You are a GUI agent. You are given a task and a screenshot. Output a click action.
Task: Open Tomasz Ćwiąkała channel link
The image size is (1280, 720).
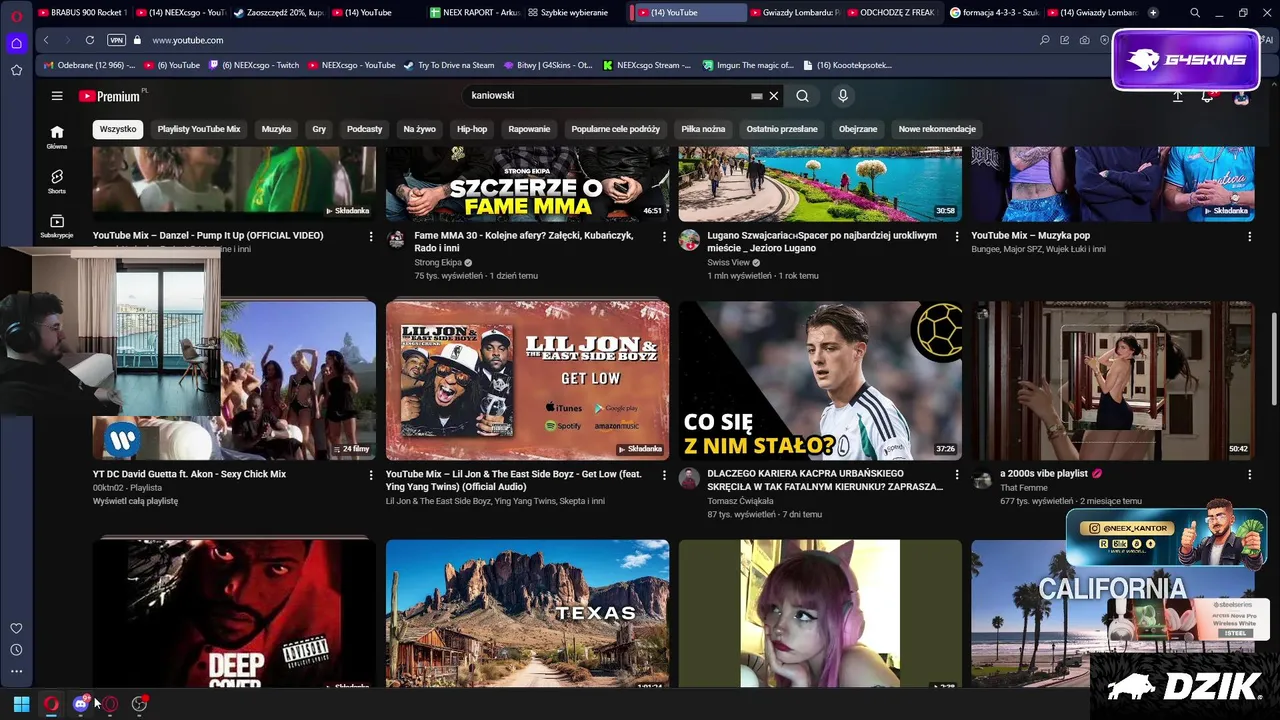tap(741, 501)
